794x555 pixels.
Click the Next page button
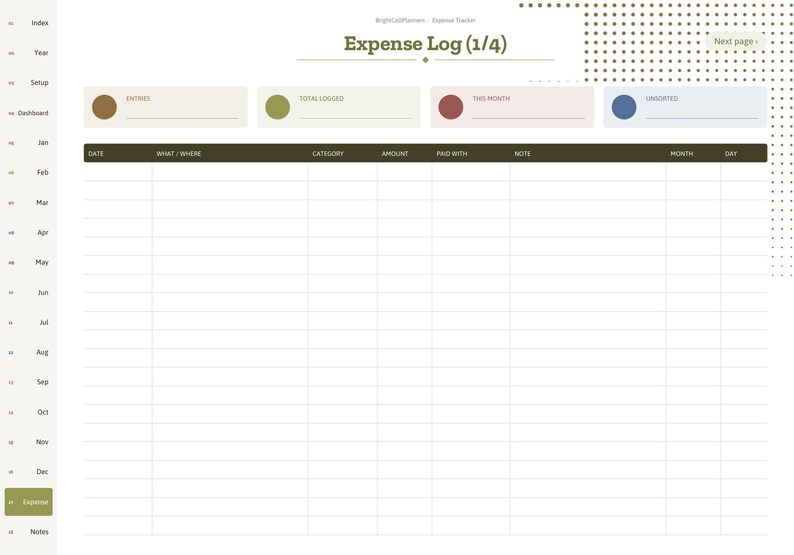[736, 42]
